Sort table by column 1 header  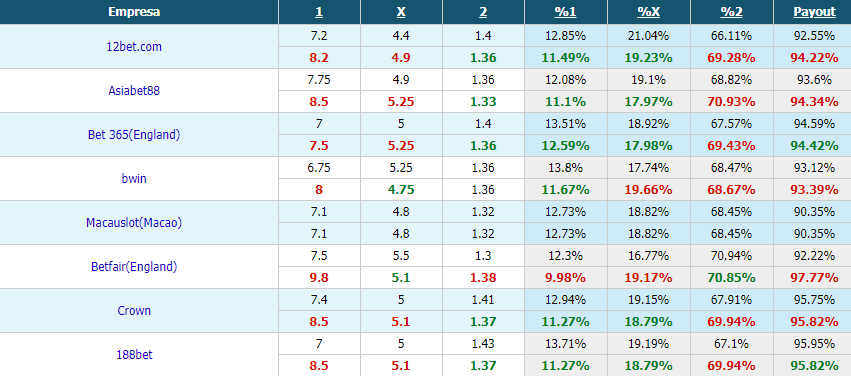pyautogui.click(x=319, y=12)
